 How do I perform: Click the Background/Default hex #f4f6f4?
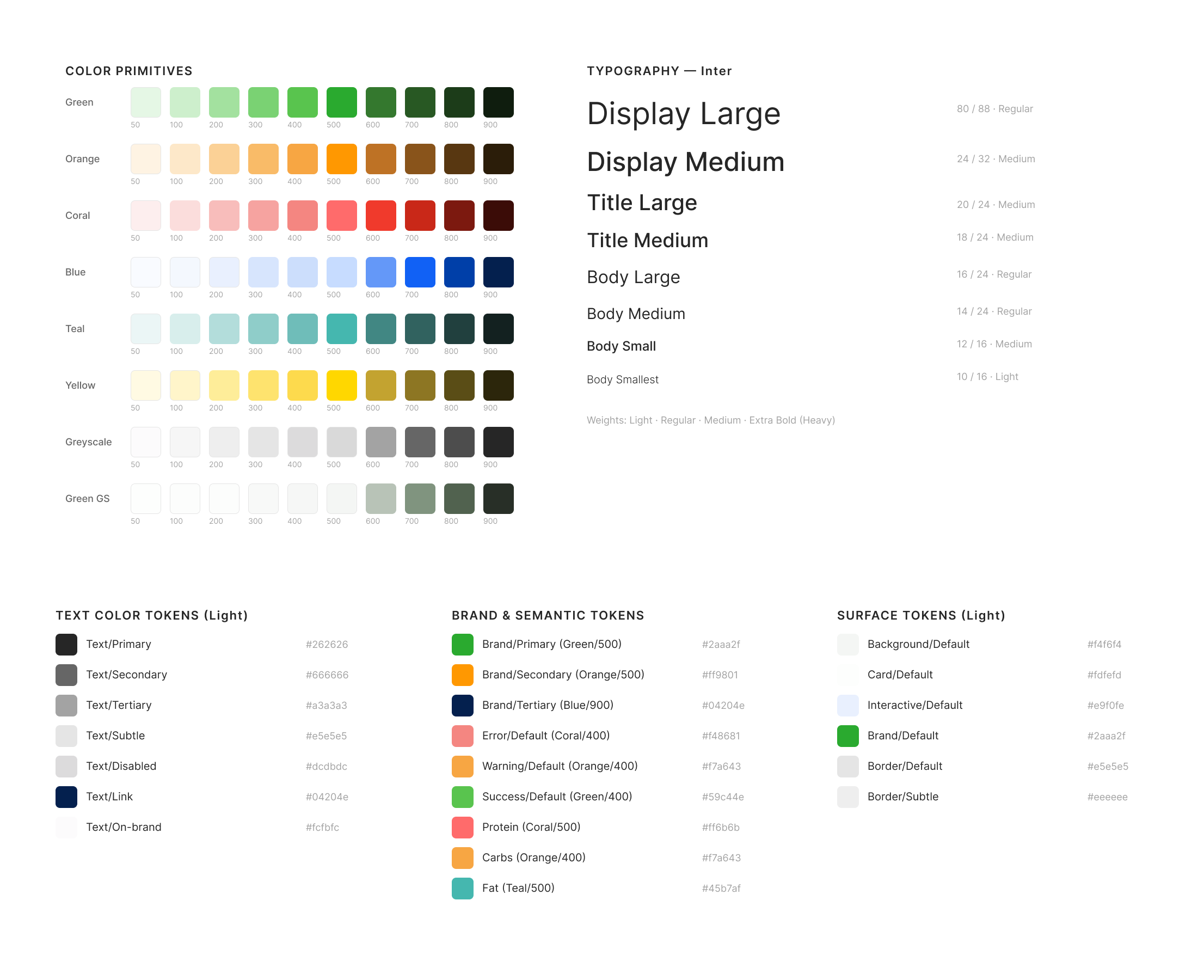(x=1103, y=645)
